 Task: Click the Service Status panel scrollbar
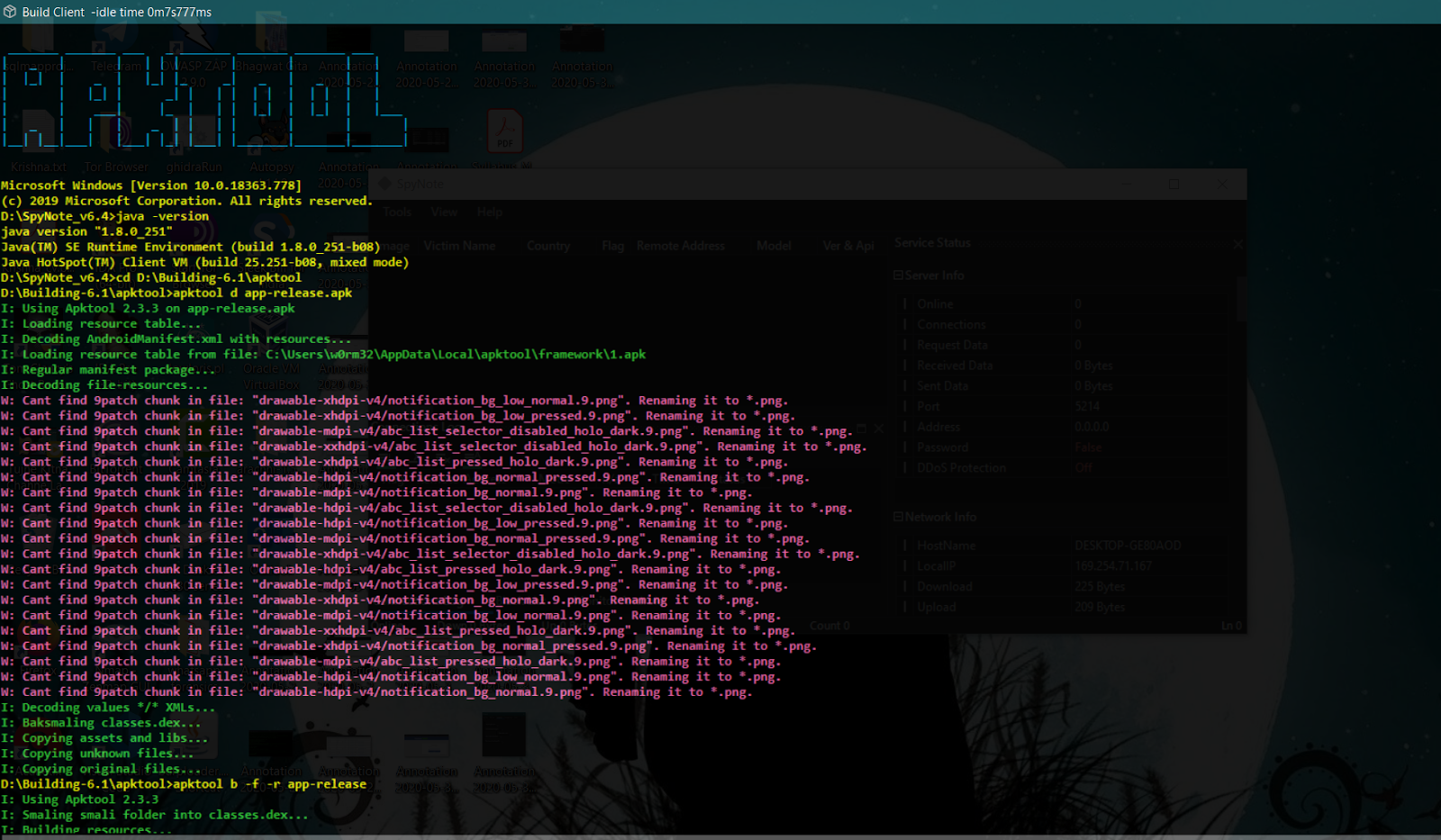pyautogui.click(x=1240, y=297)
